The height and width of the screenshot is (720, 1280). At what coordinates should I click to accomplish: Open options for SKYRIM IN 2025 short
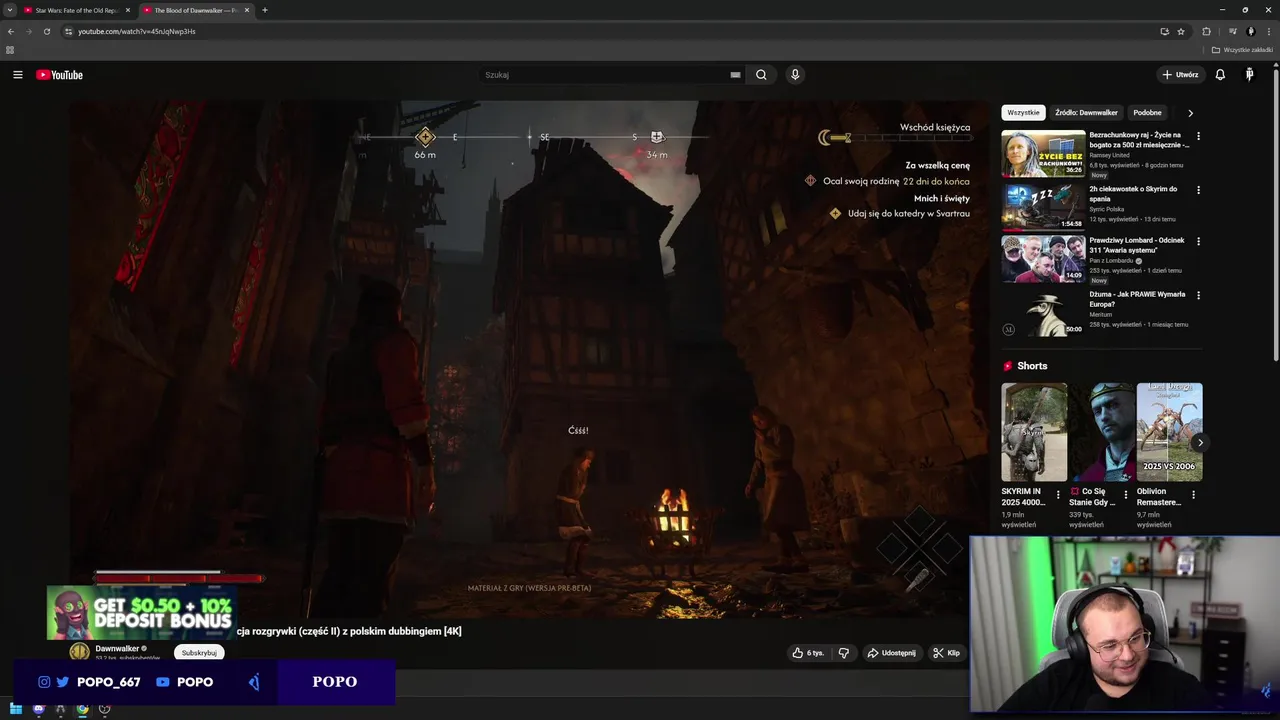coord(1058,494)
